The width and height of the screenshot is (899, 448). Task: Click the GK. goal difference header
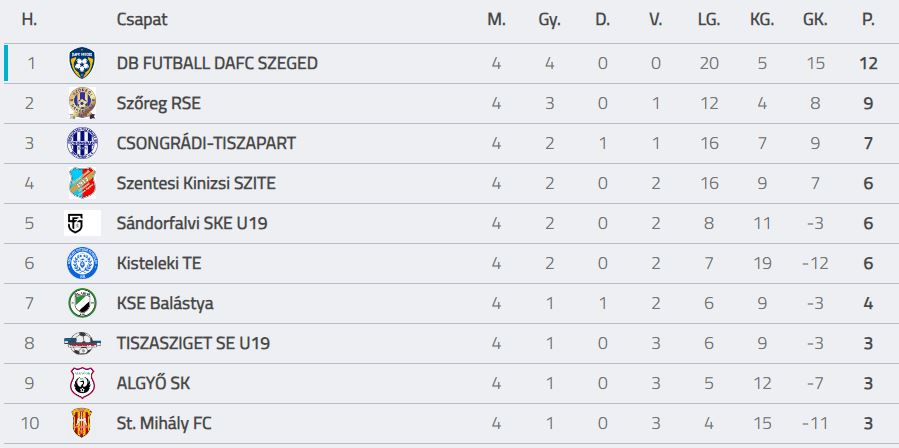click(815, 20)
